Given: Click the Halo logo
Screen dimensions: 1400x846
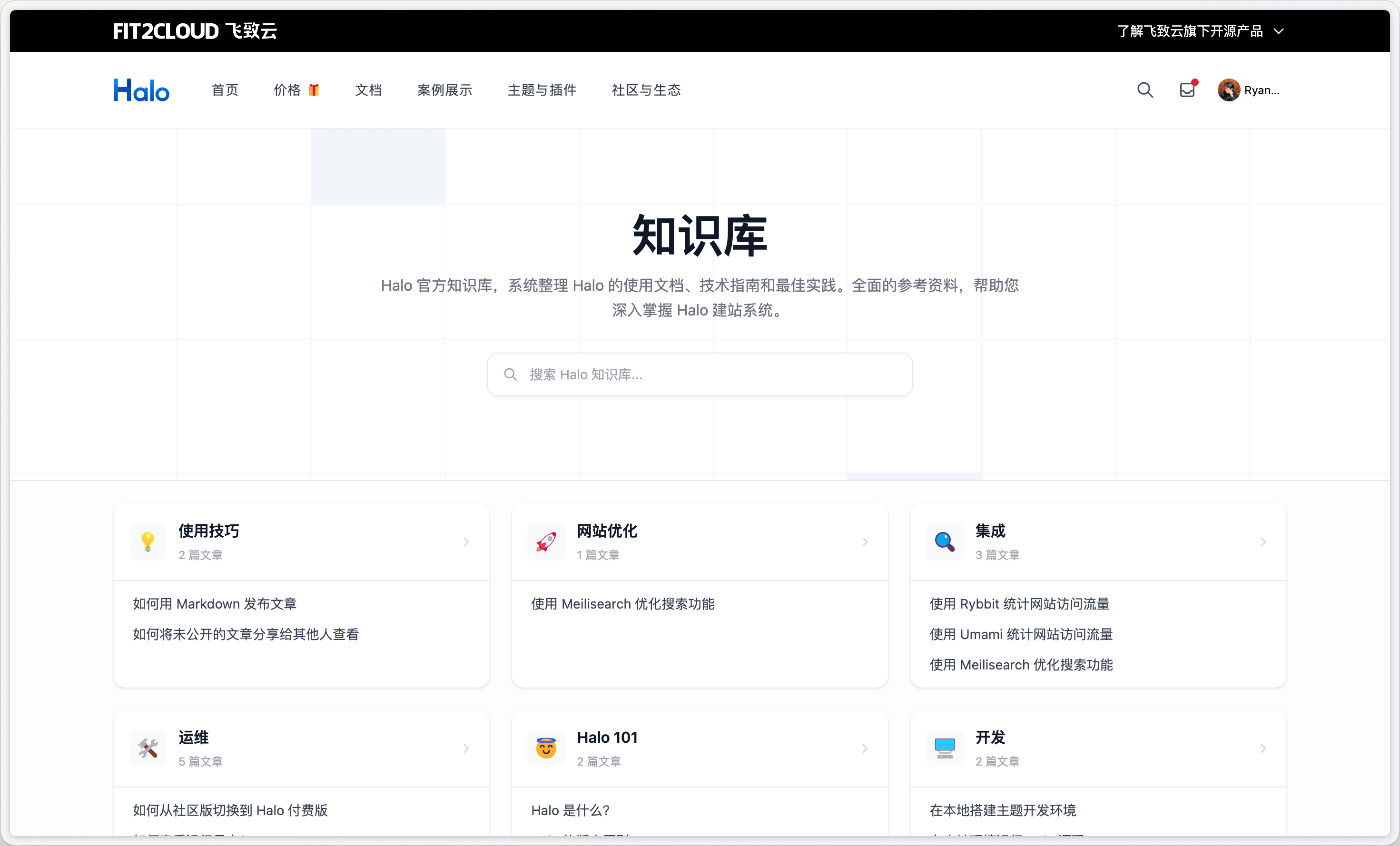Looking at the screenshot, I should coord(141,90).
